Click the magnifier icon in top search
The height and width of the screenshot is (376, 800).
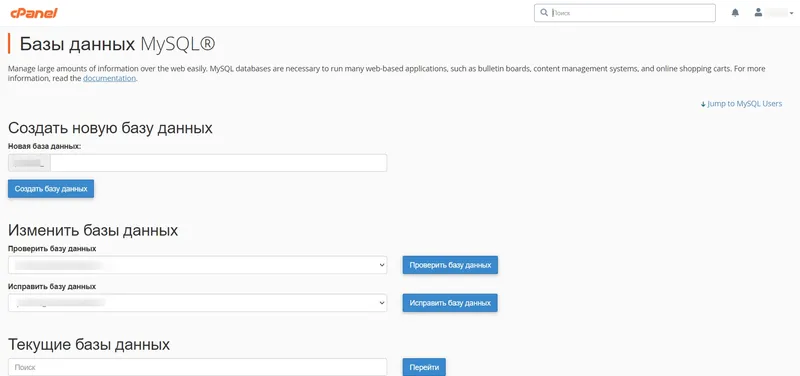point(543,13)
